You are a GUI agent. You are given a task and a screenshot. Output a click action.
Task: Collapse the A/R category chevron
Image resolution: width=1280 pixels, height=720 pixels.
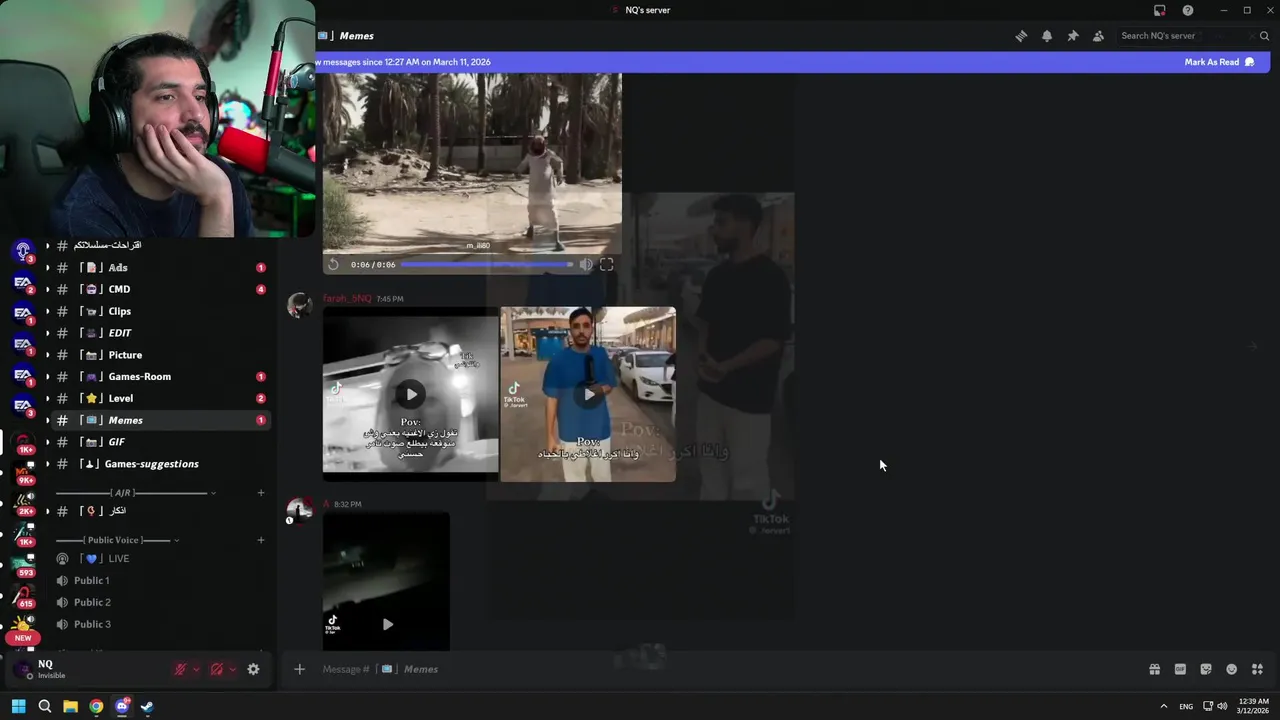tap(213, 493)
